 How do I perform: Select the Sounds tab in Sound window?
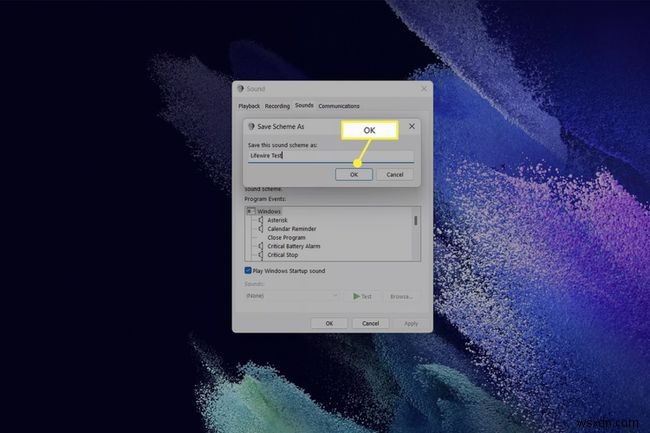[x=304, y=105]
